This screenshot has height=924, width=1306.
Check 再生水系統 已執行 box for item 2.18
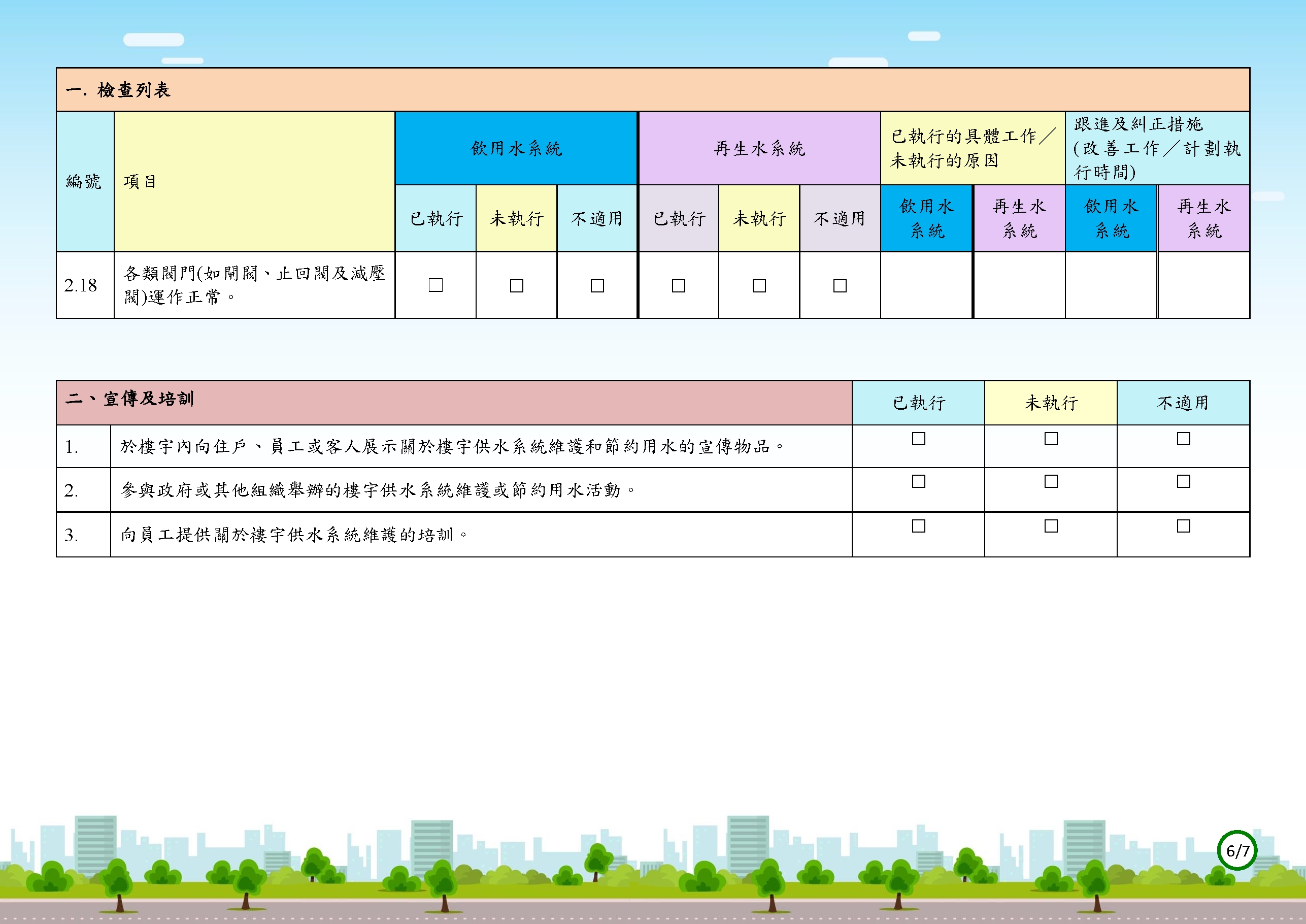pos(679,286)
